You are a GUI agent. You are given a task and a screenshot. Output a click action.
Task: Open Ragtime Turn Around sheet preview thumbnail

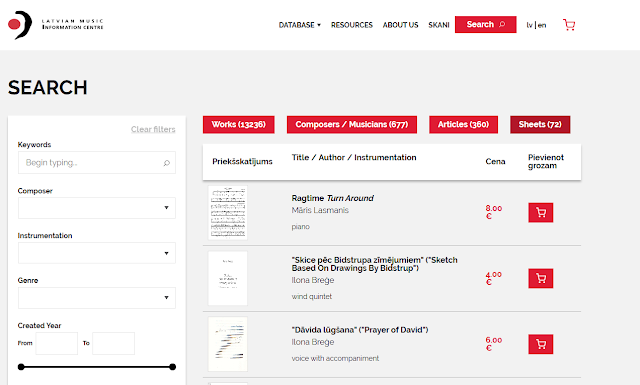point(228,213)
